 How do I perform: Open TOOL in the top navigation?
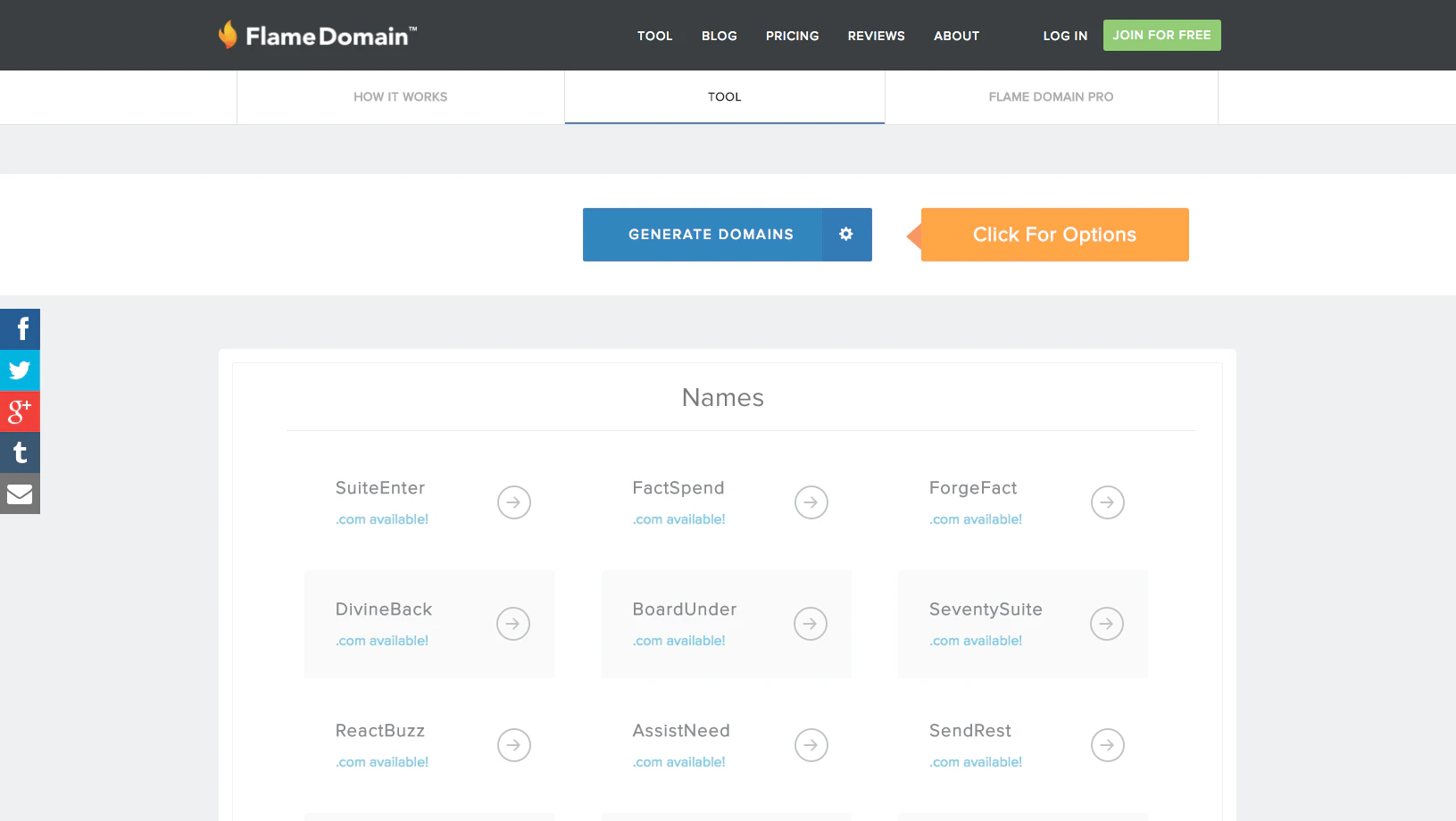click(655, 36)
